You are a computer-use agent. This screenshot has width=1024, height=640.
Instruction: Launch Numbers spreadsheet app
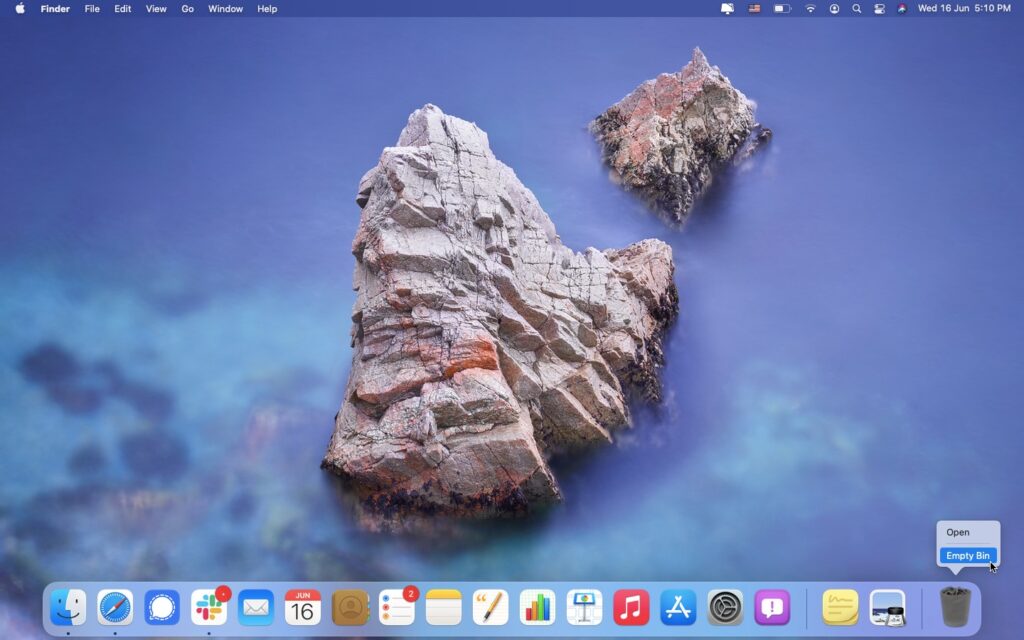pyautogui.click(x=537, y=605)
